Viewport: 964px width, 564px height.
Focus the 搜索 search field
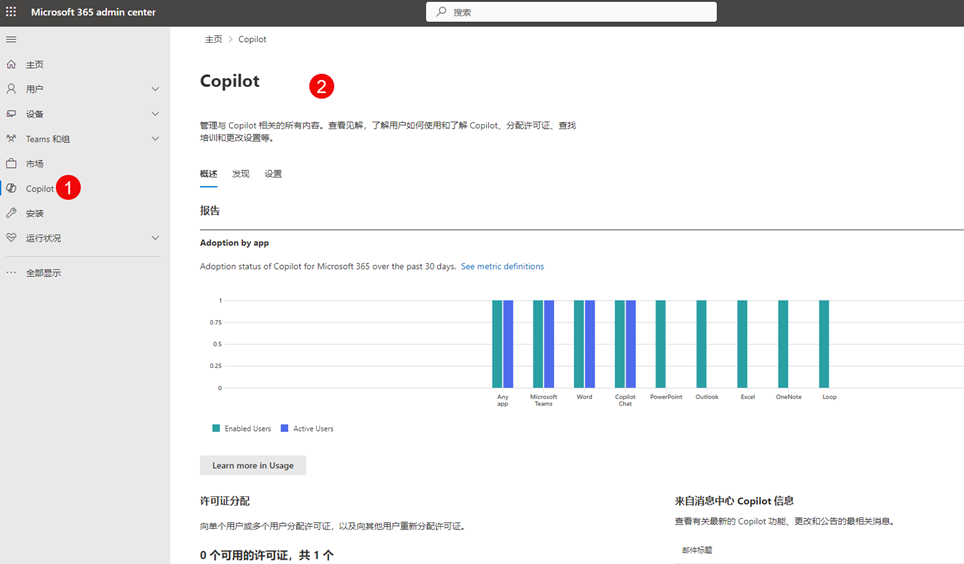click(571, 12)
